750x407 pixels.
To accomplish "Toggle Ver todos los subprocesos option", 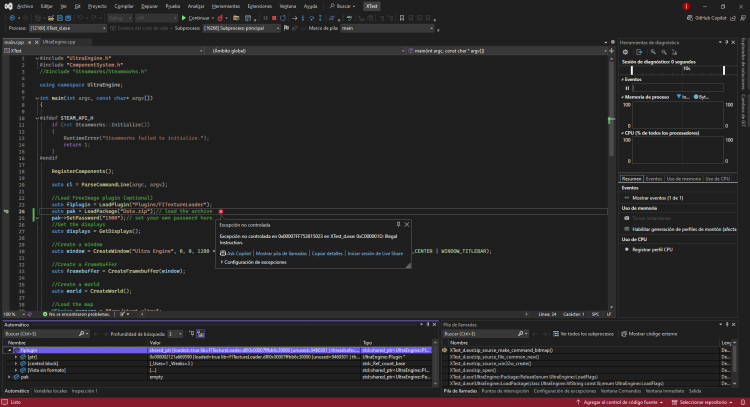I will click(x=583, y=333).
